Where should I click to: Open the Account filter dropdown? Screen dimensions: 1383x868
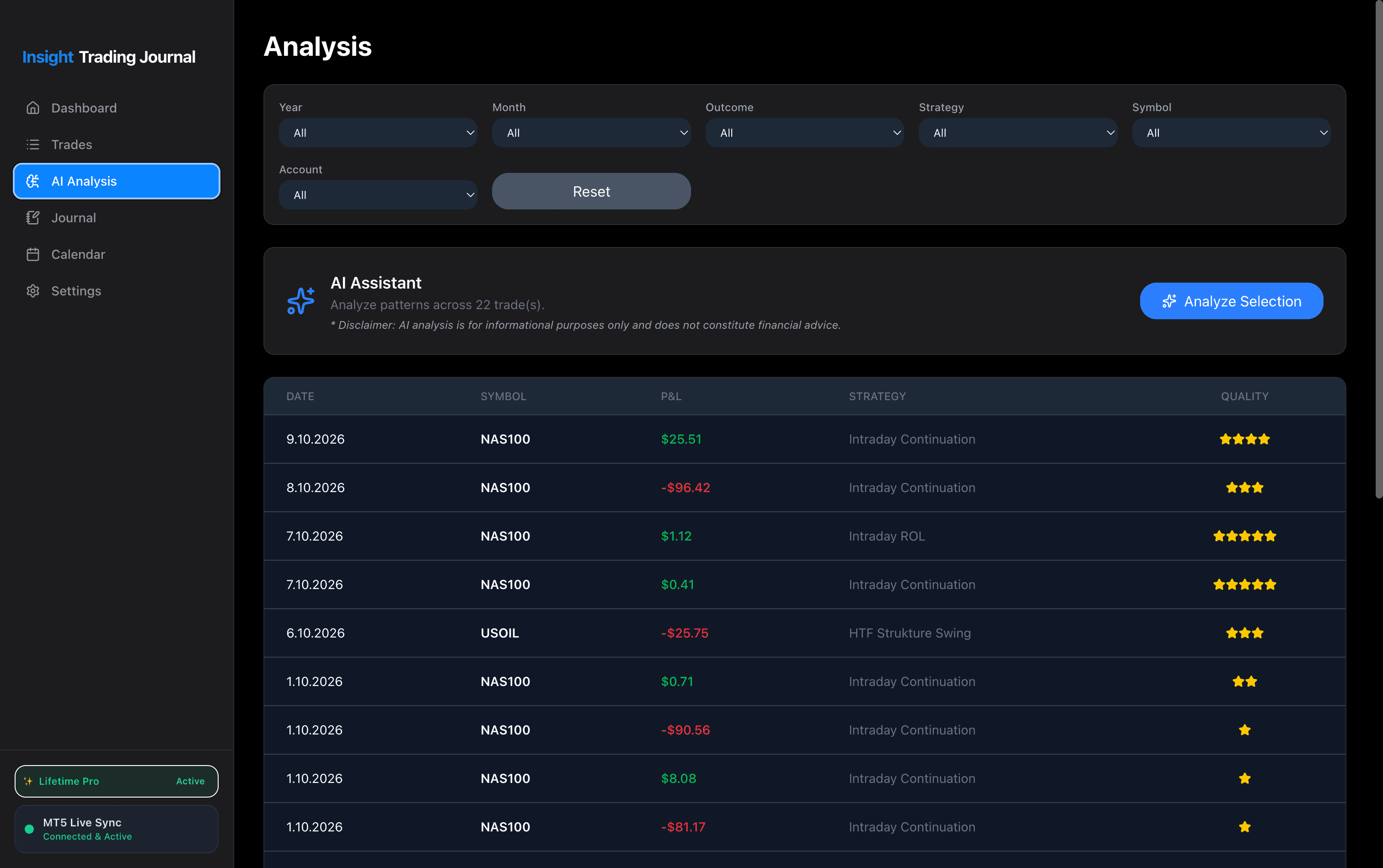[378, 195]
